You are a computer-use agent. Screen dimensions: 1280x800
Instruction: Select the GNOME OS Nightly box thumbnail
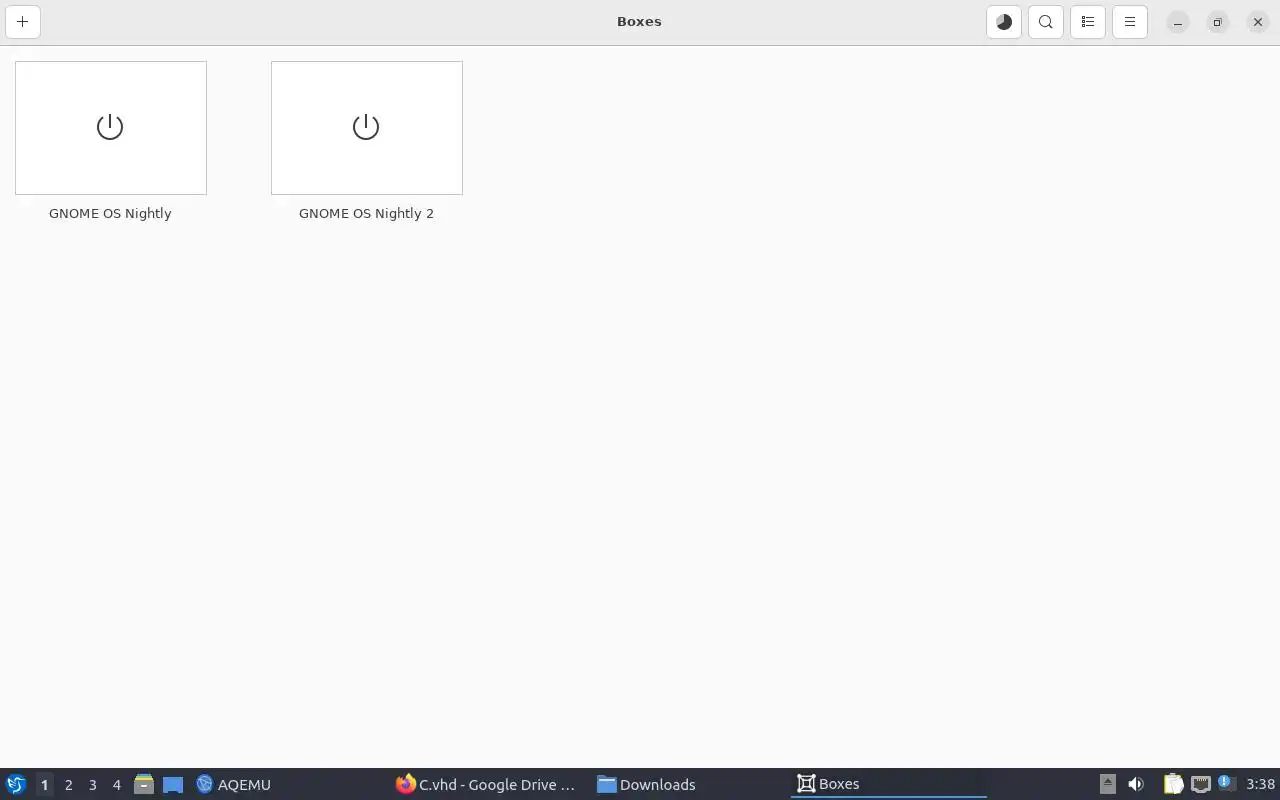coord(111,128)
